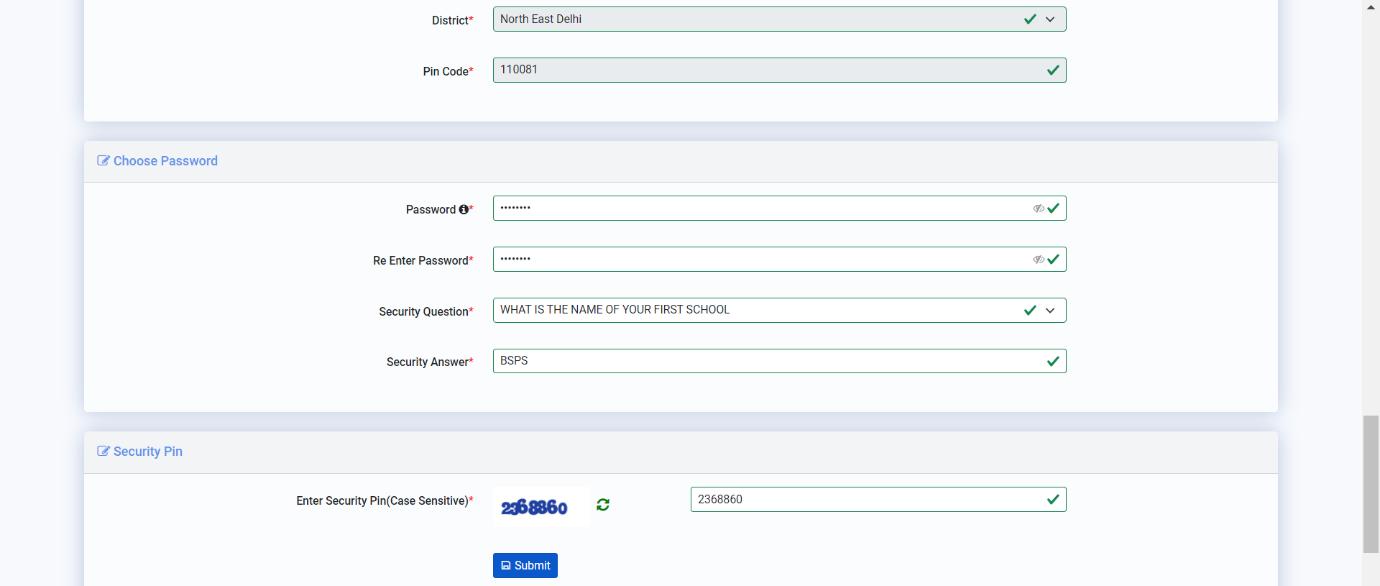Expand the District dropdown
Image resolution: width=1380 pixels, height=586 pixels.
pyautogui.click(x=1050, y=19)
